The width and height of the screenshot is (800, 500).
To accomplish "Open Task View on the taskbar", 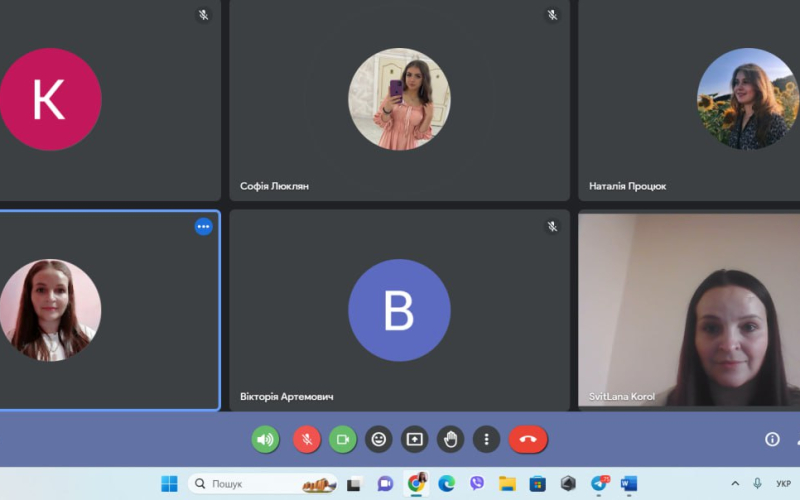I will [x=355, y=484].
